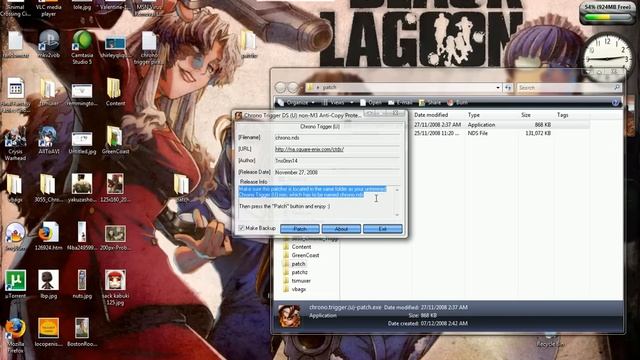Open the AllToAVI desktop shortcut
The image size is (640, 360).
(49, 140)
